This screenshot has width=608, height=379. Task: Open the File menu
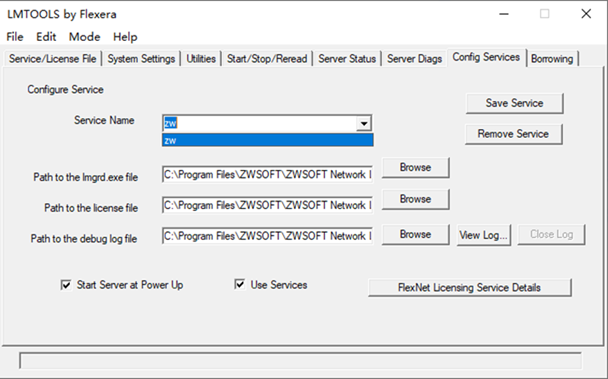tap(15, 37)
